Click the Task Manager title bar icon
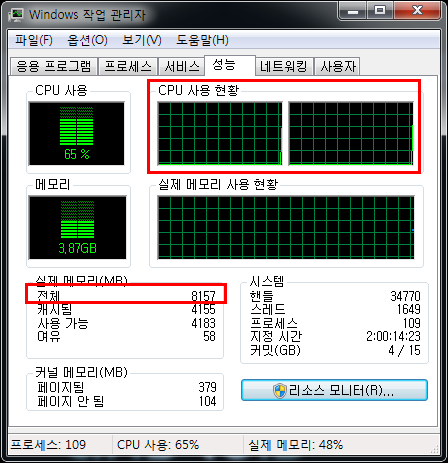 tap(16, 15)
